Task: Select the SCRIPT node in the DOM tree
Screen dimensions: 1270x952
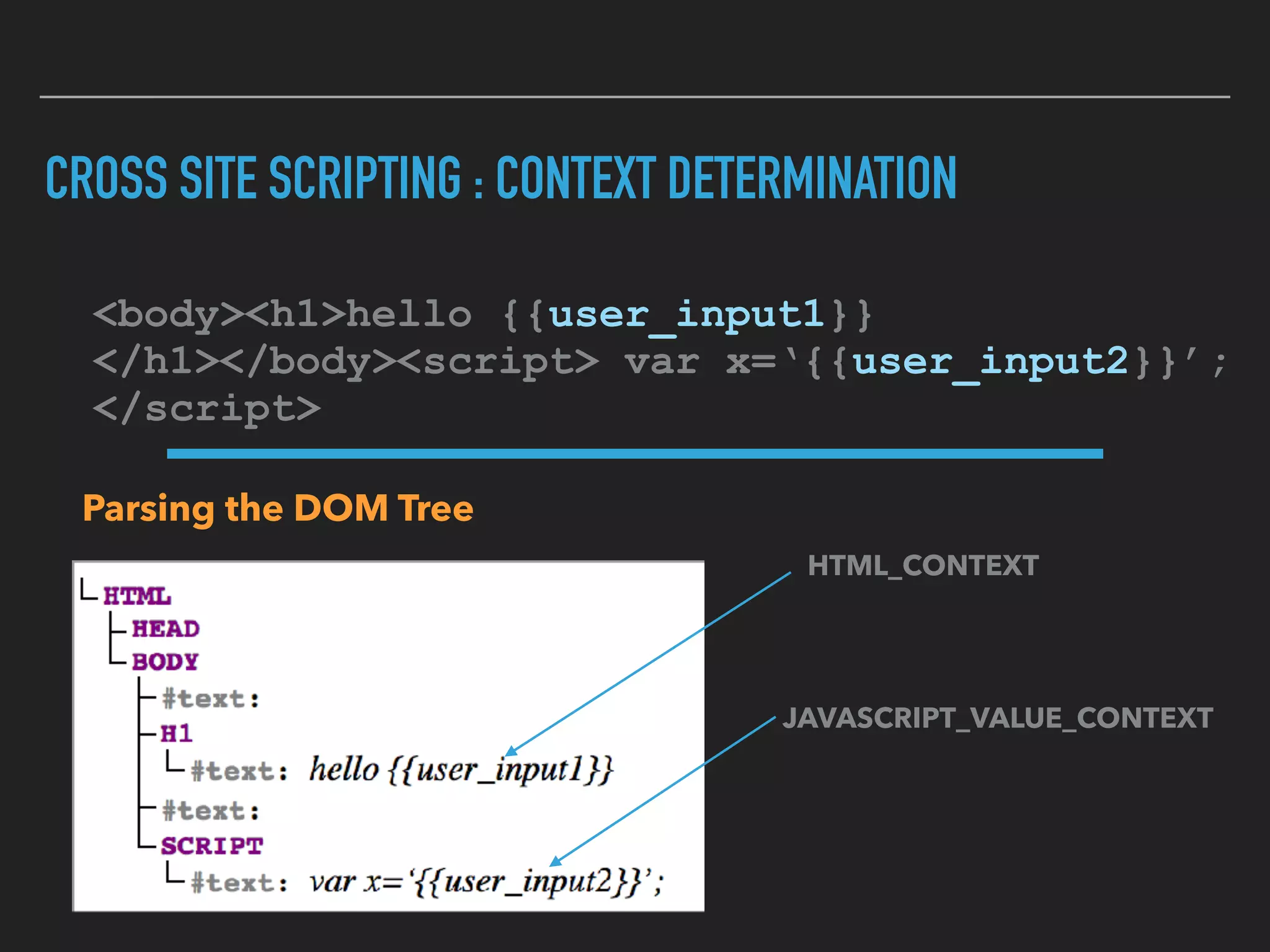Action: pyautogui.click(x=211, y=846)
